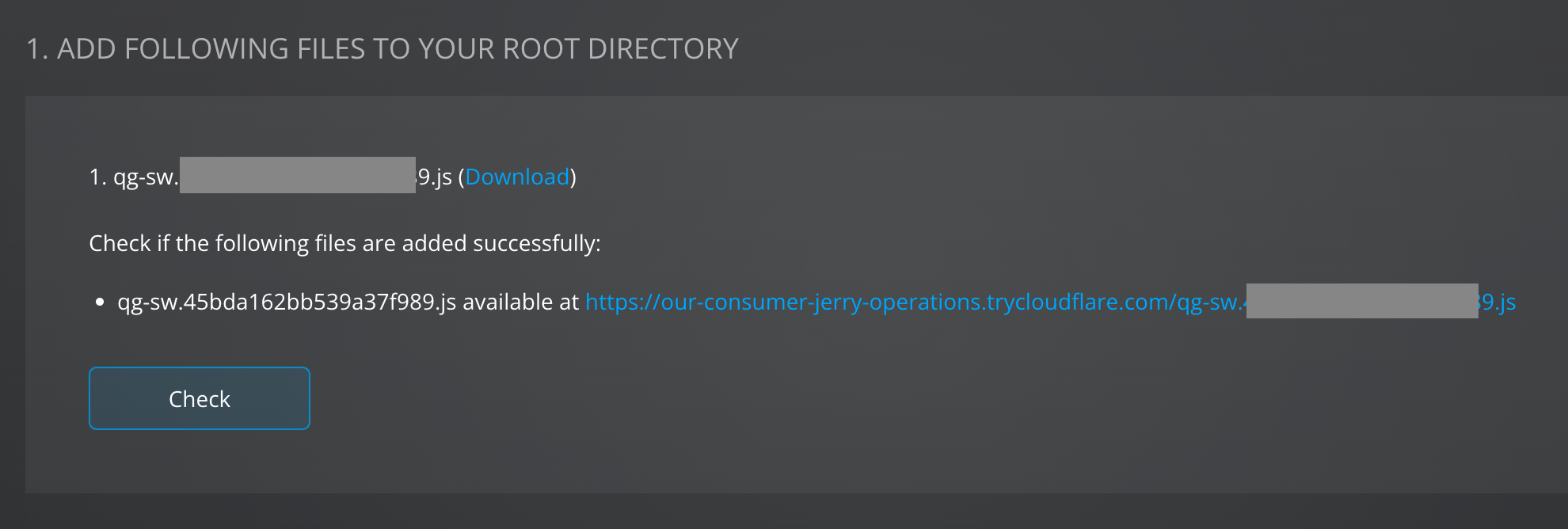
Task: Click the "1." list number before qg-sw
Action: tap(97, 177)
